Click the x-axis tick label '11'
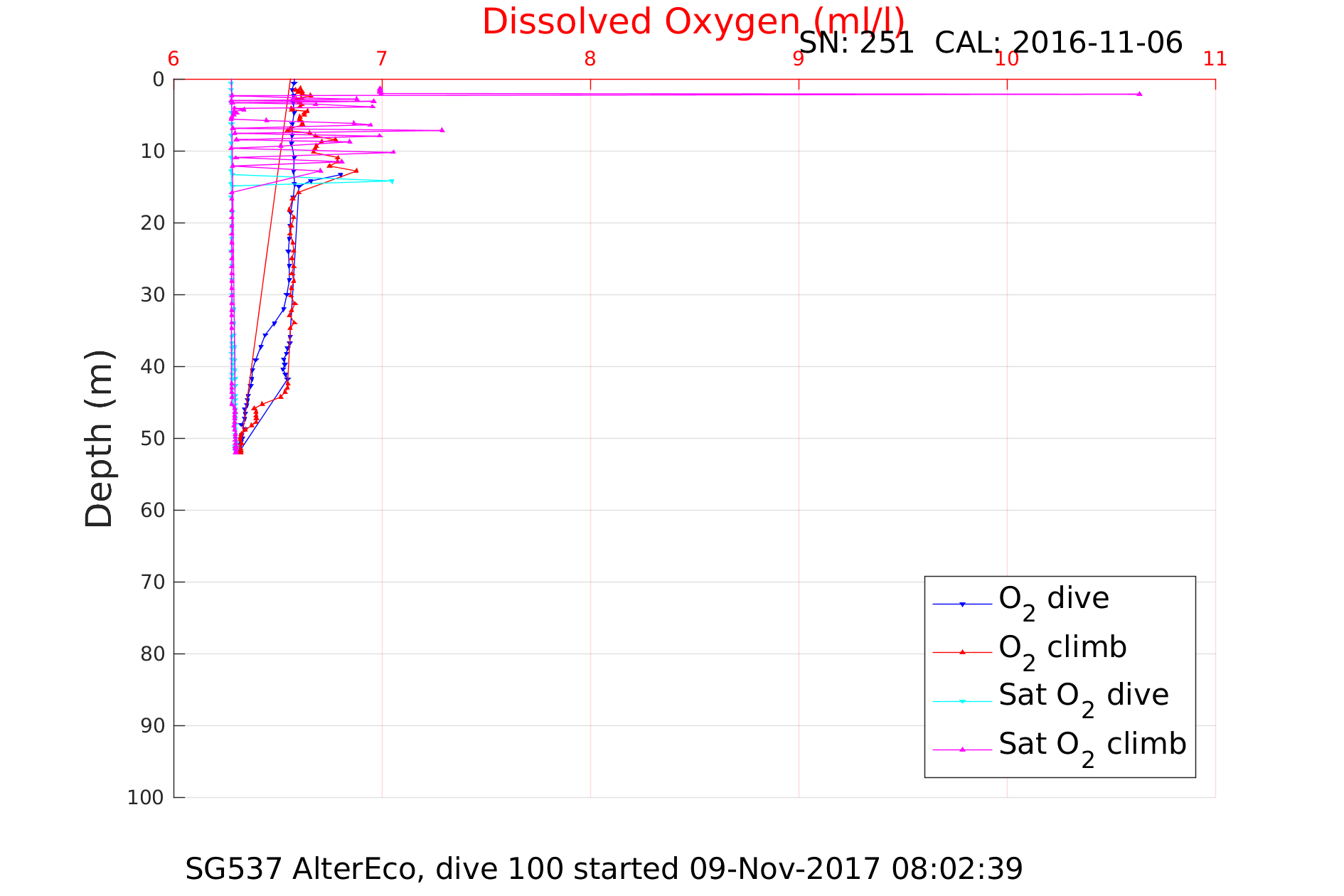This screenshot has width=1344, height=896. [1215, 59]
